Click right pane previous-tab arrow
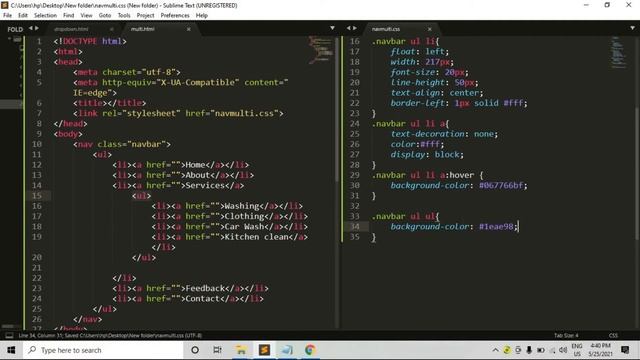Screen dimensions: 640x360 [x=349, y=28]
